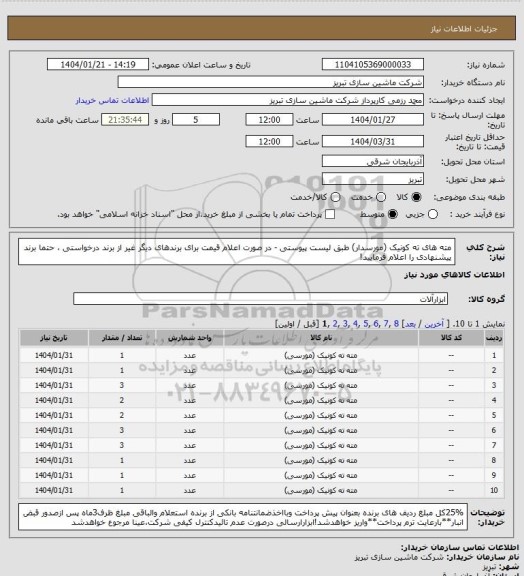Click the goods group field ابزارآلات
Image resolution: width=524 pixels, height=576 pixels.
coord(261,299)
